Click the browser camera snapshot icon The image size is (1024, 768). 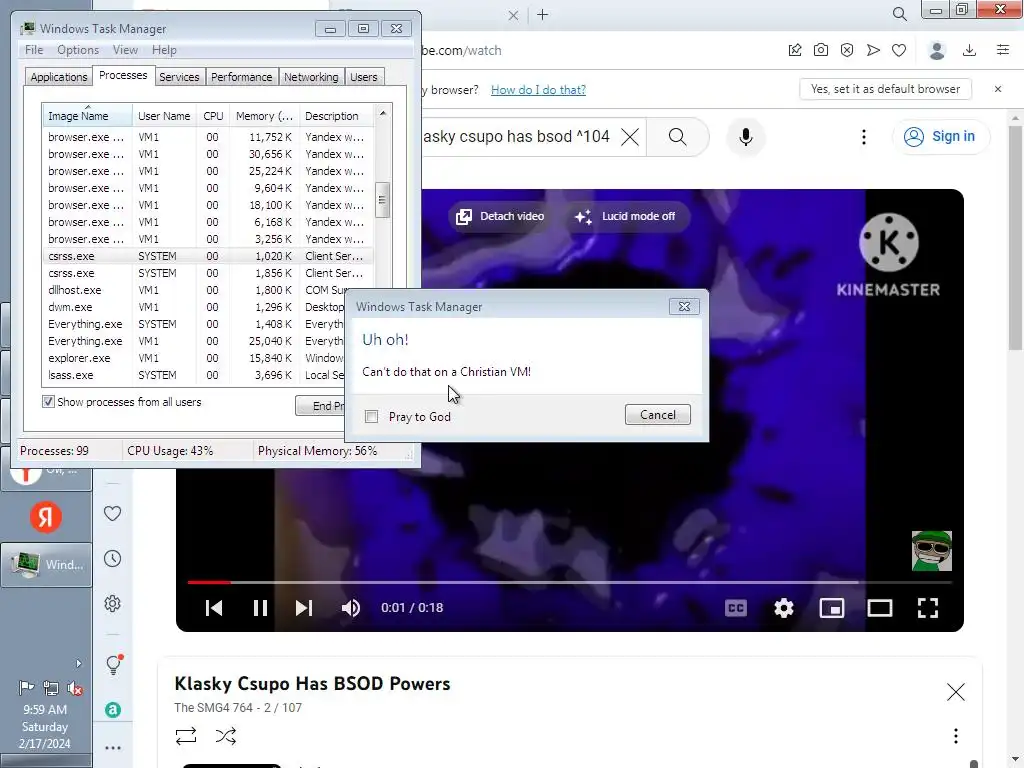(821, 50)
